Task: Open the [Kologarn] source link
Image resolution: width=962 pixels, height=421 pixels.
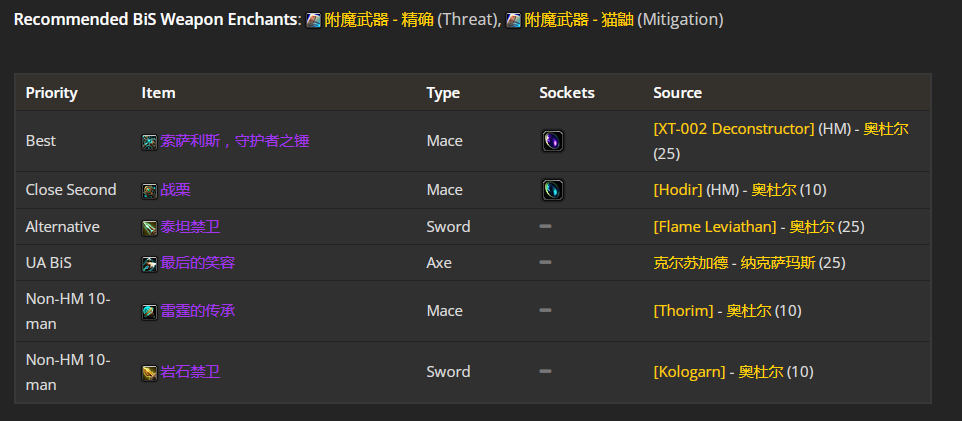Action: (x=690, y=371)
